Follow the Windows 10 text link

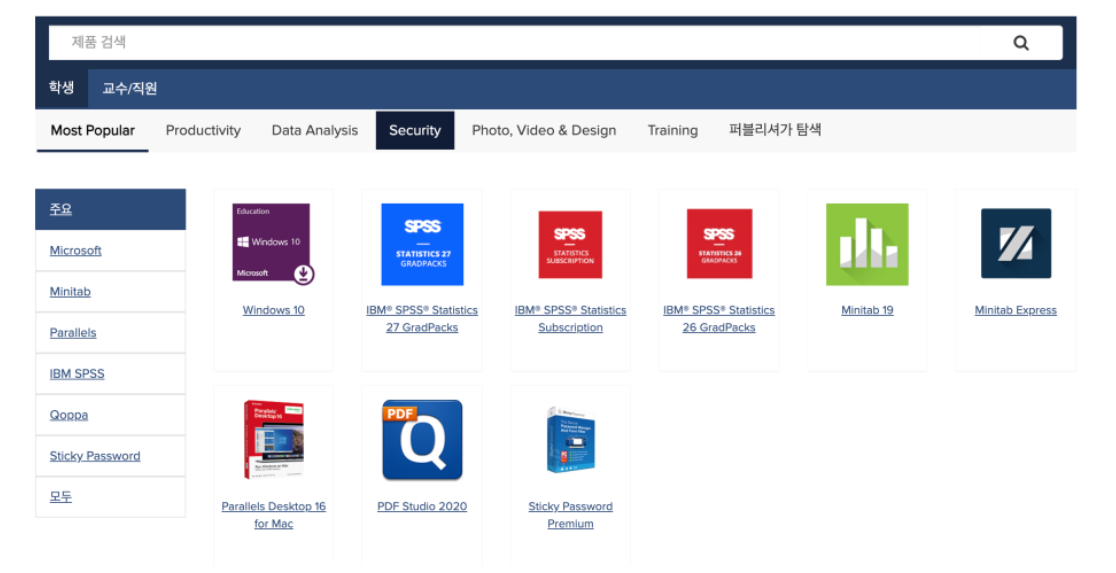click(x=273, y=310)
